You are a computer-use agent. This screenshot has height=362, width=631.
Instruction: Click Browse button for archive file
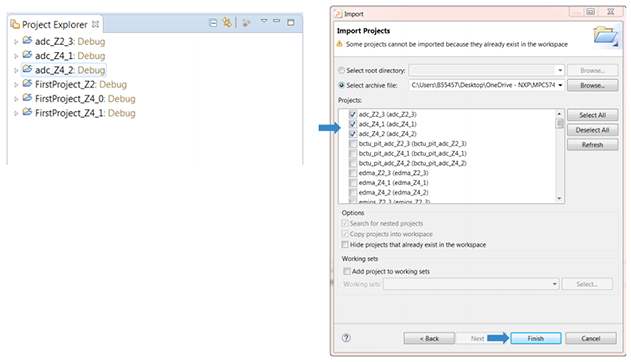click(592, 85)
